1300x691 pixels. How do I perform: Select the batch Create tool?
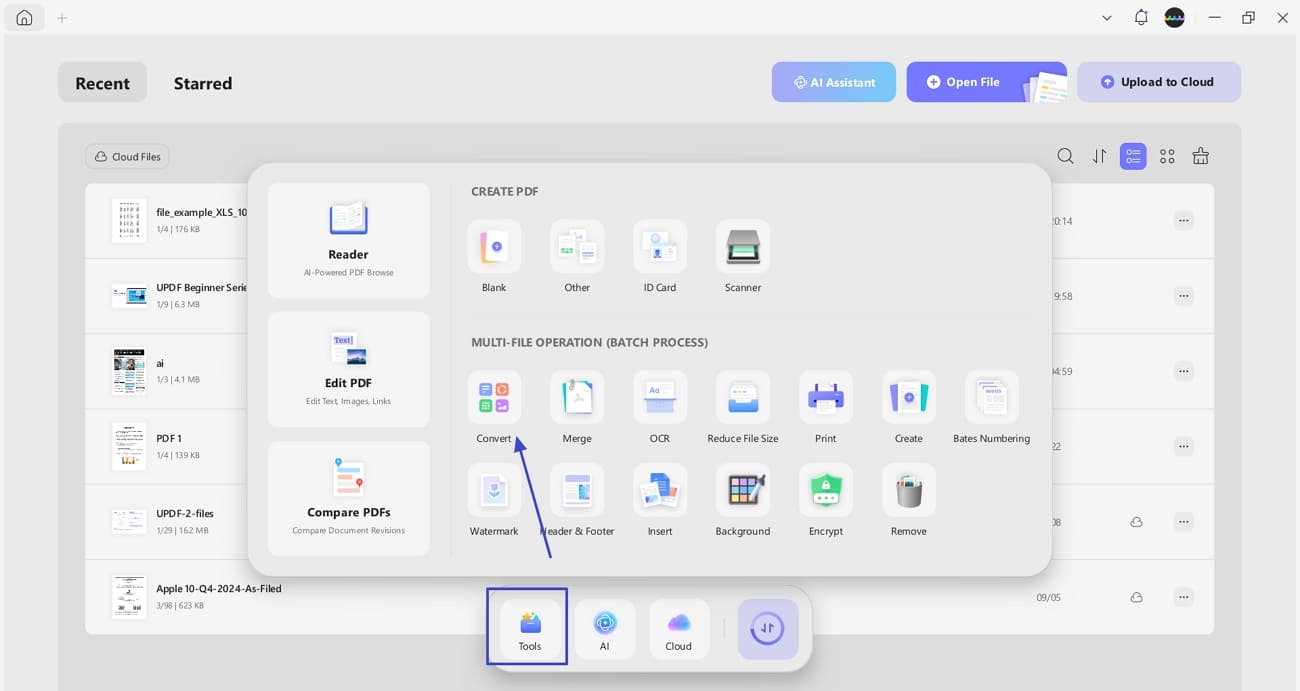[x=909, y=397]
